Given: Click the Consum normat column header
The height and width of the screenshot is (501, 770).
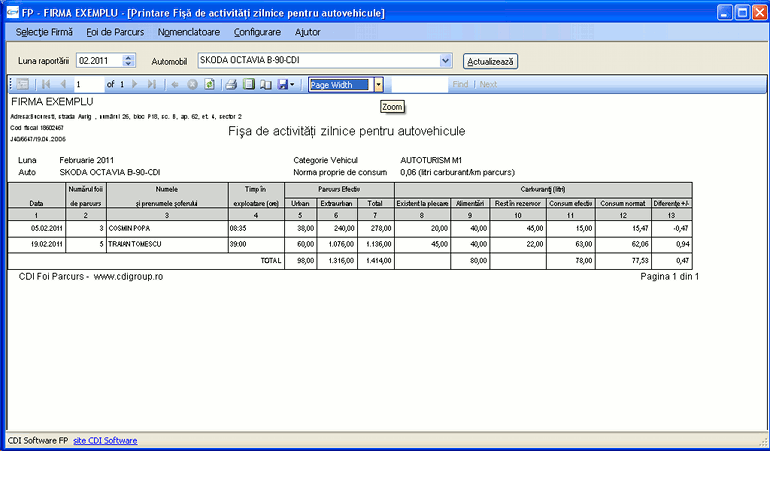Looking at the screenshot, I should 623,203.
